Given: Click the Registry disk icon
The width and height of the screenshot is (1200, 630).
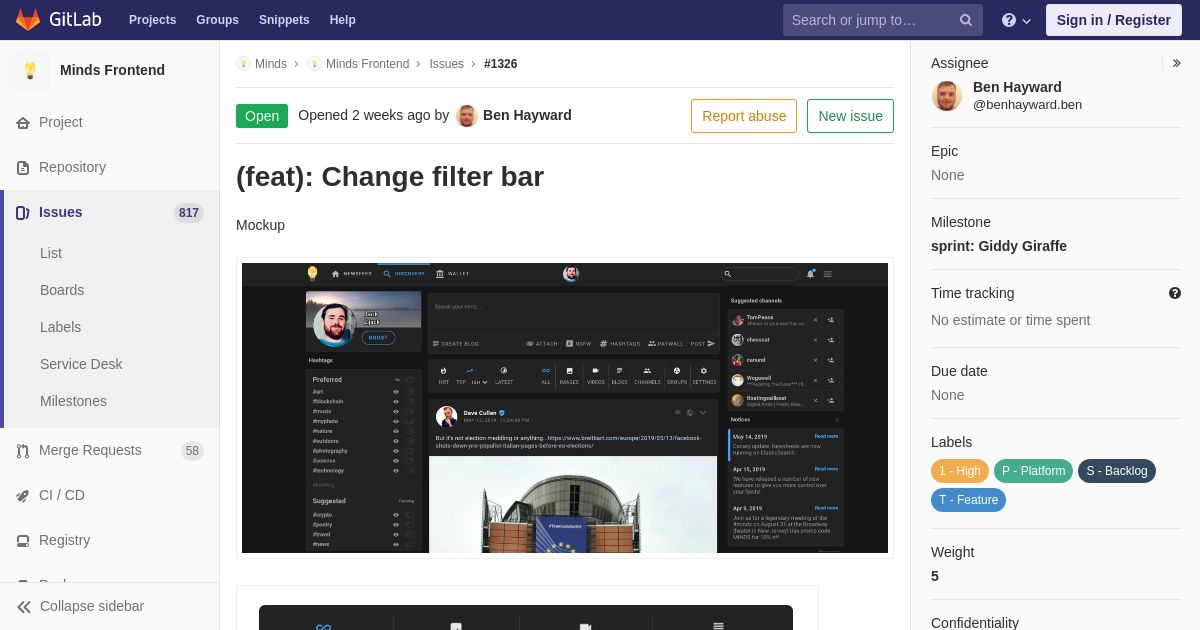Looking at the screenshot, I should tap(23, 541).
